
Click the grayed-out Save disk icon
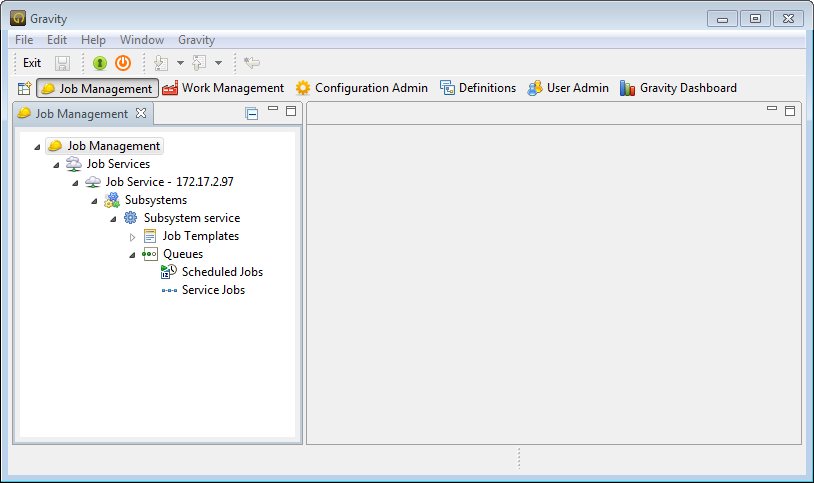pyautogui.click(x=62, y=63)
